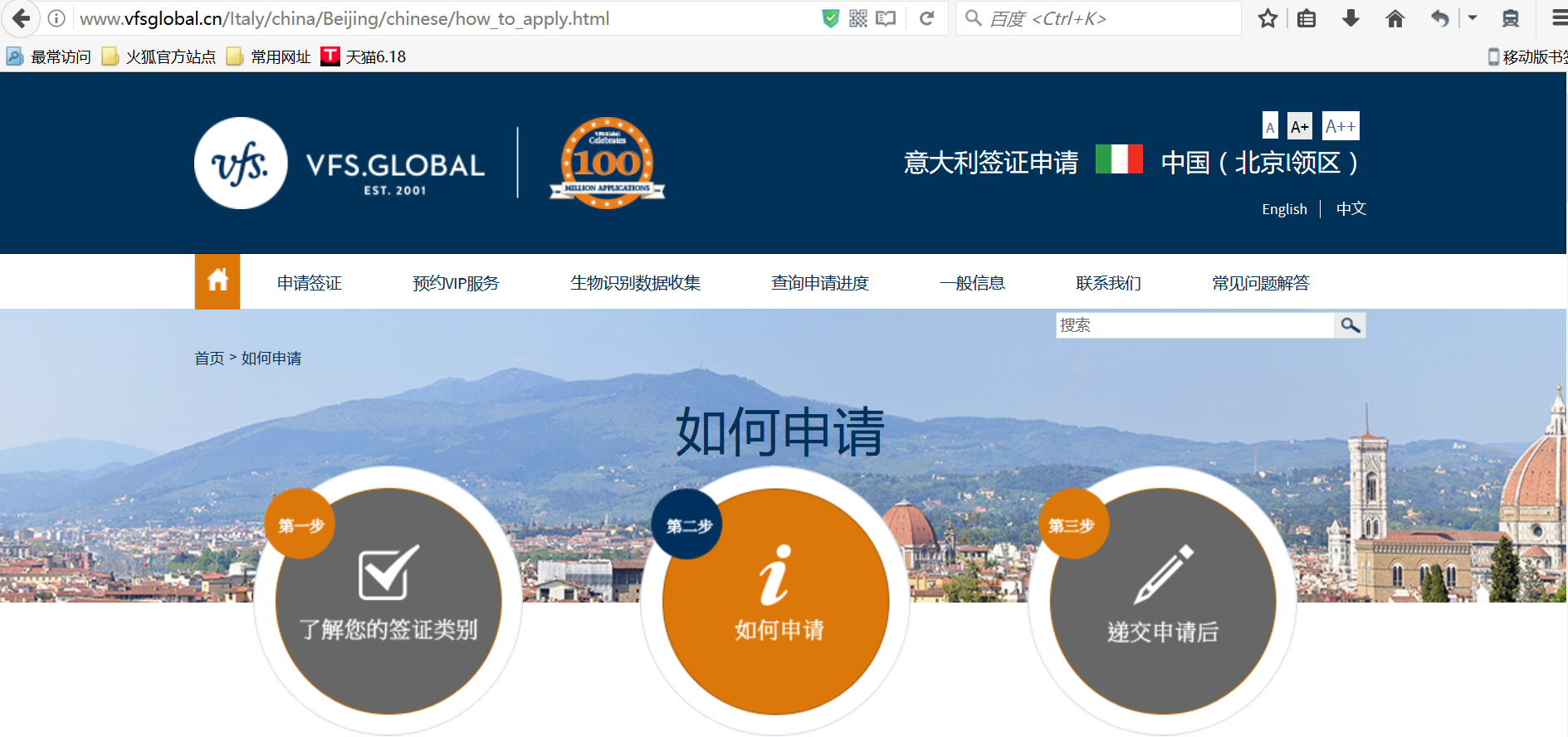Open the downloads arrow icon
The width and height of the screenshot is (1568, 737).
1351,18
